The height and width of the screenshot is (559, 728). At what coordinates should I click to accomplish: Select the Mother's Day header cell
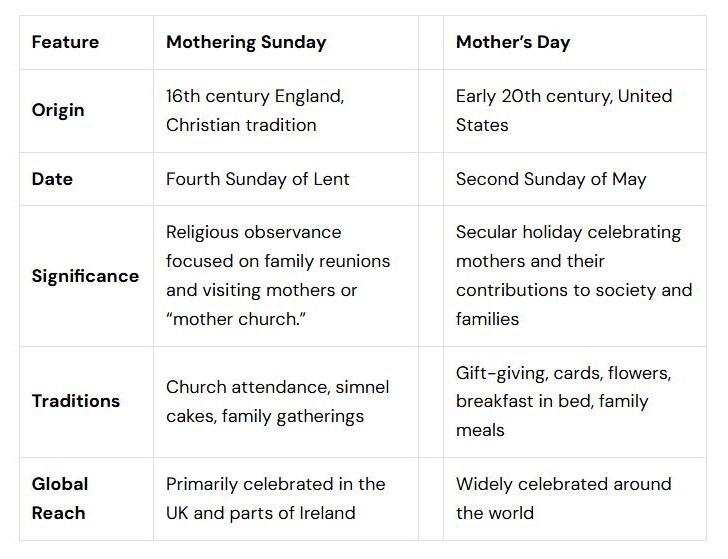click(575, 42)
